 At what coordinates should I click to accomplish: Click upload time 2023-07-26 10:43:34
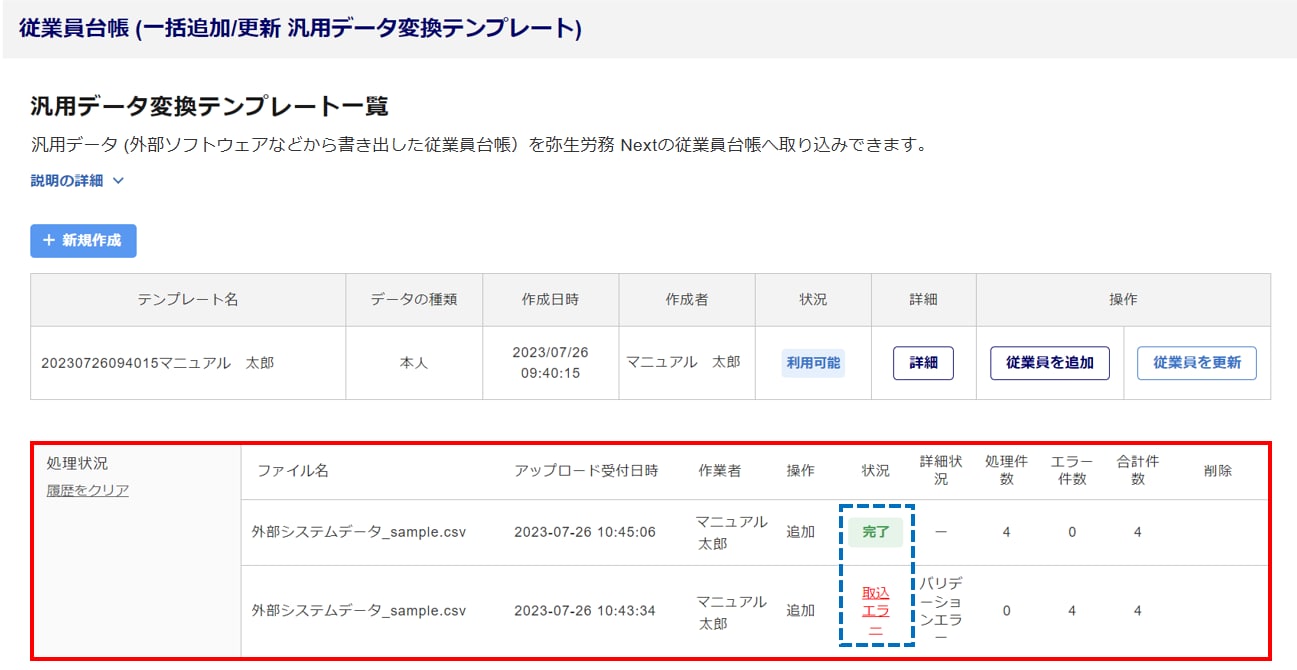click(x=585, y=611)
